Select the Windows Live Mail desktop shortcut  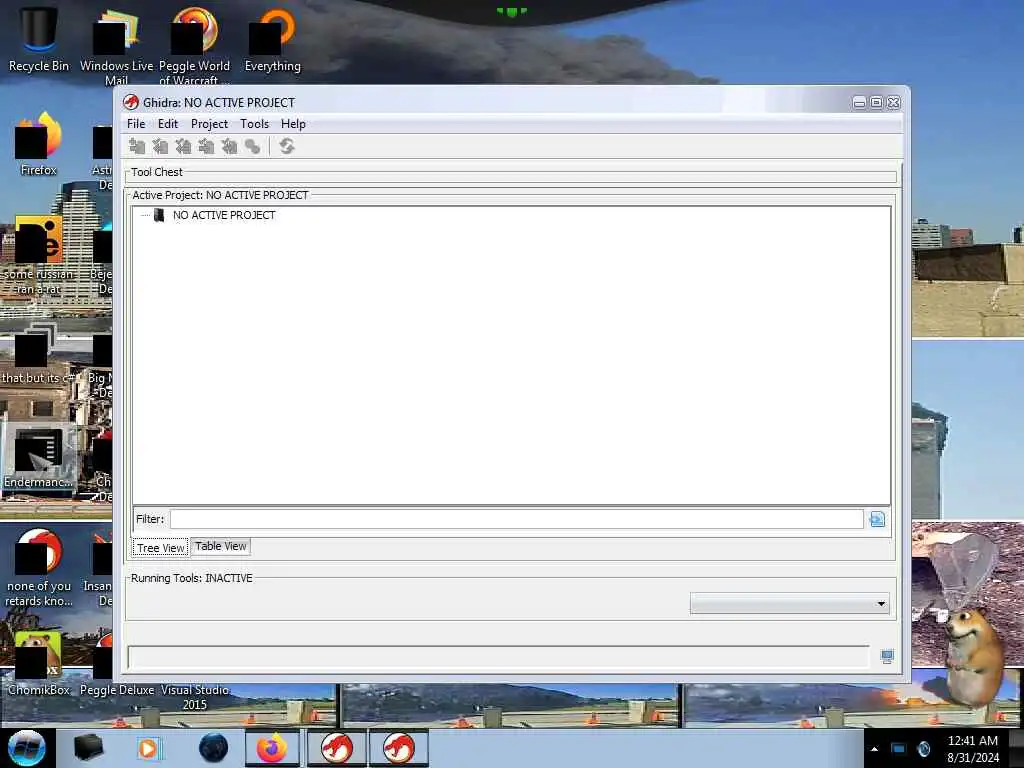pyautogui.click(x=116, y=46)
